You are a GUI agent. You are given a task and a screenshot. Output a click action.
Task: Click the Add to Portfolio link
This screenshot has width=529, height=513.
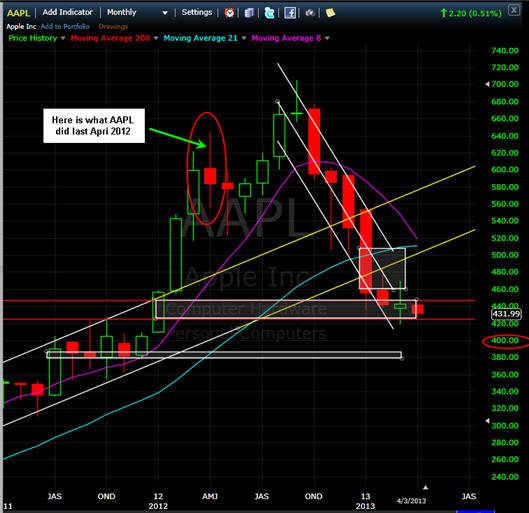[x=65, y=26]
